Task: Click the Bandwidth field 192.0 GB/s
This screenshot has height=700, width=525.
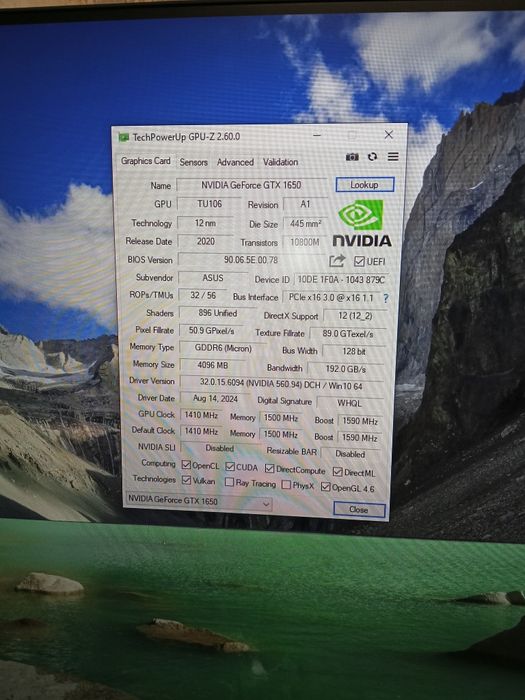Action: click(346, 369)
